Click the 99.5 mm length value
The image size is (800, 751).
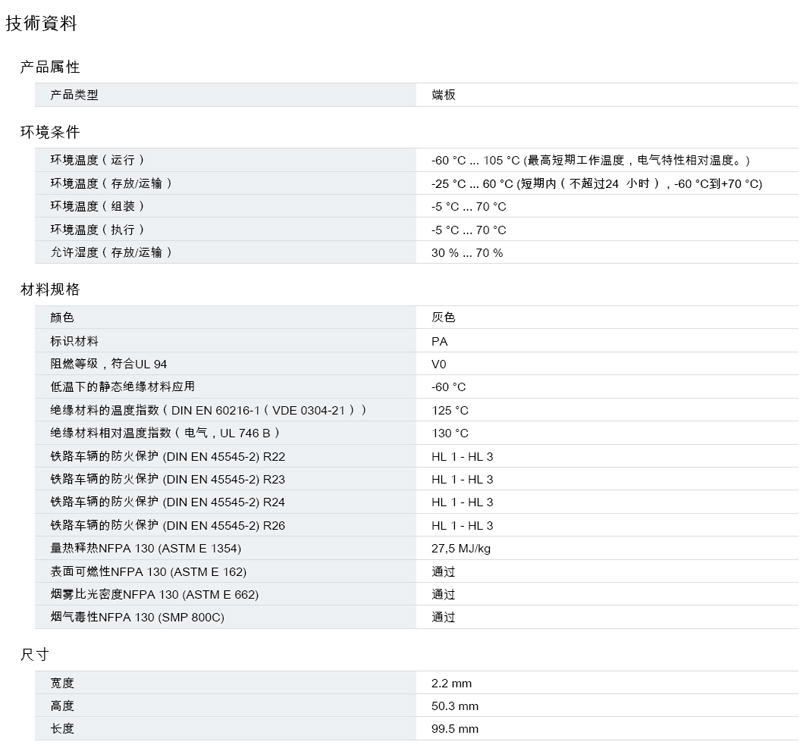(455, 729)
